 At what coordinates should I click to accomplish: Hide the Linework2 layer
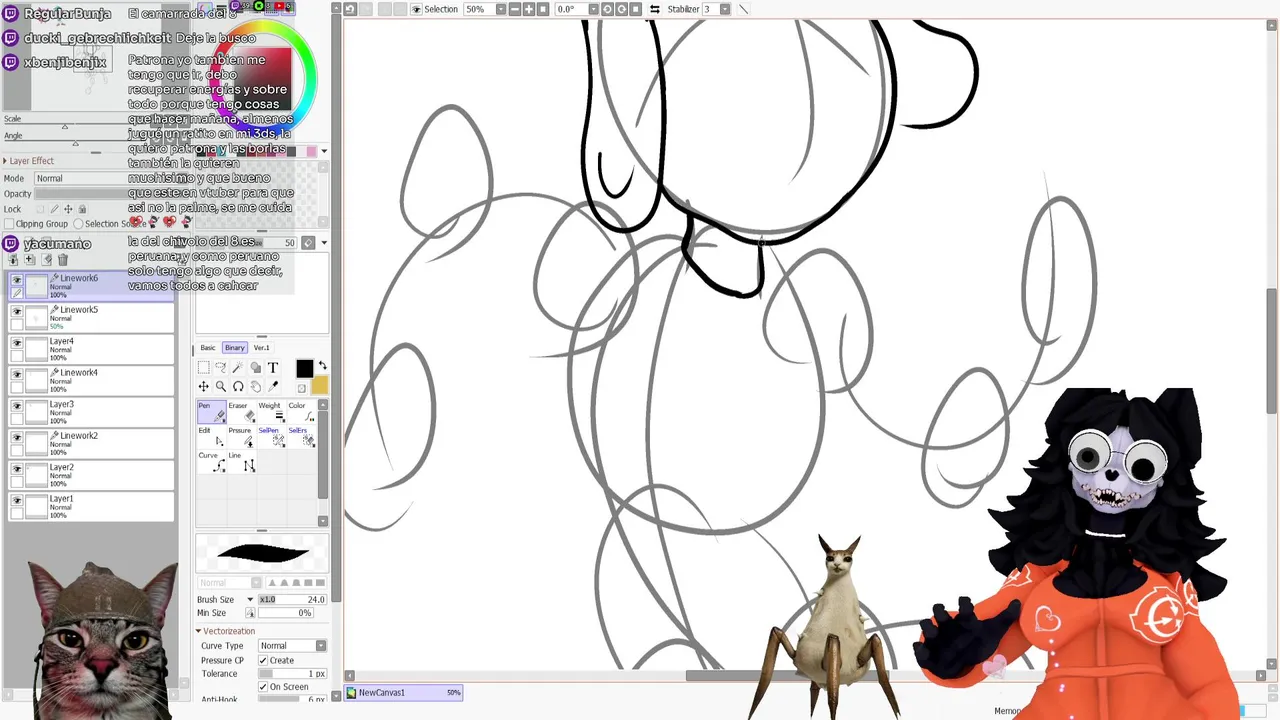17,437
